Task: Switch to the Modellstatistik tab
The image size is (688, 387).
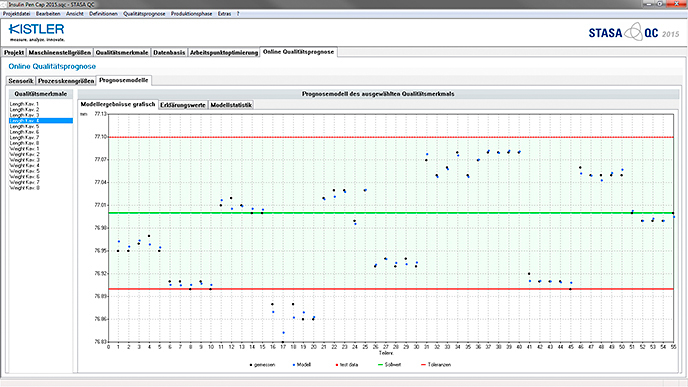Action: coord(231,105)
